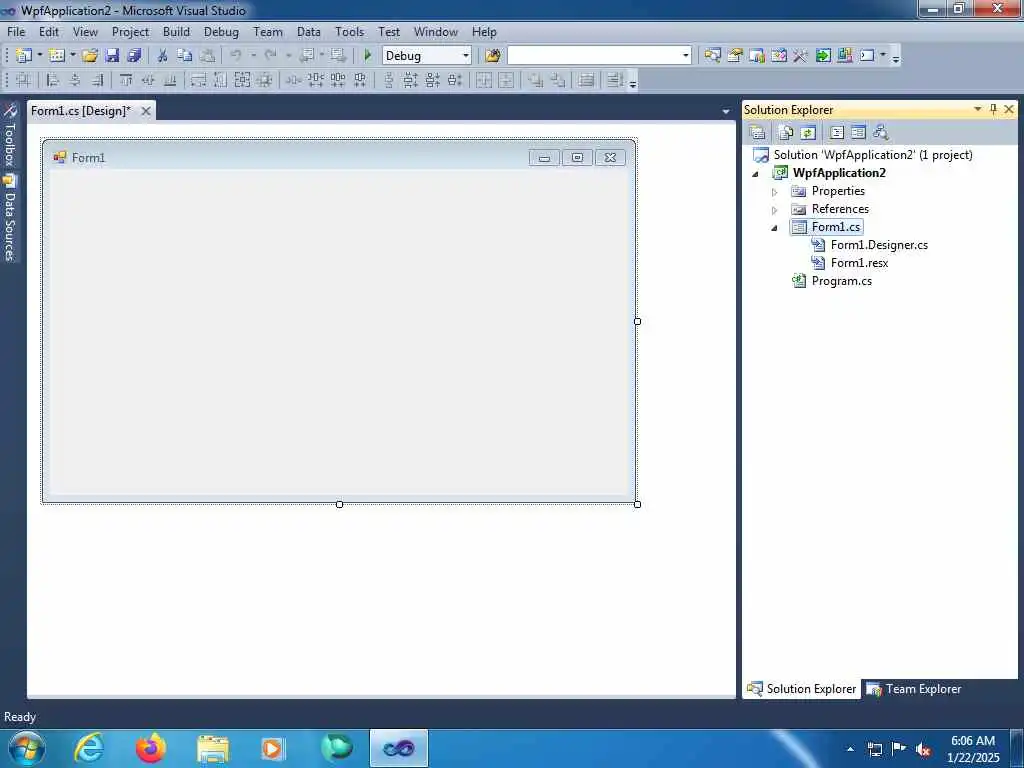The height and width of the screenshot is (768, 1024).
Task: Select Form1.Designer.cs in Solution Explorer
Action: point(879,245)
